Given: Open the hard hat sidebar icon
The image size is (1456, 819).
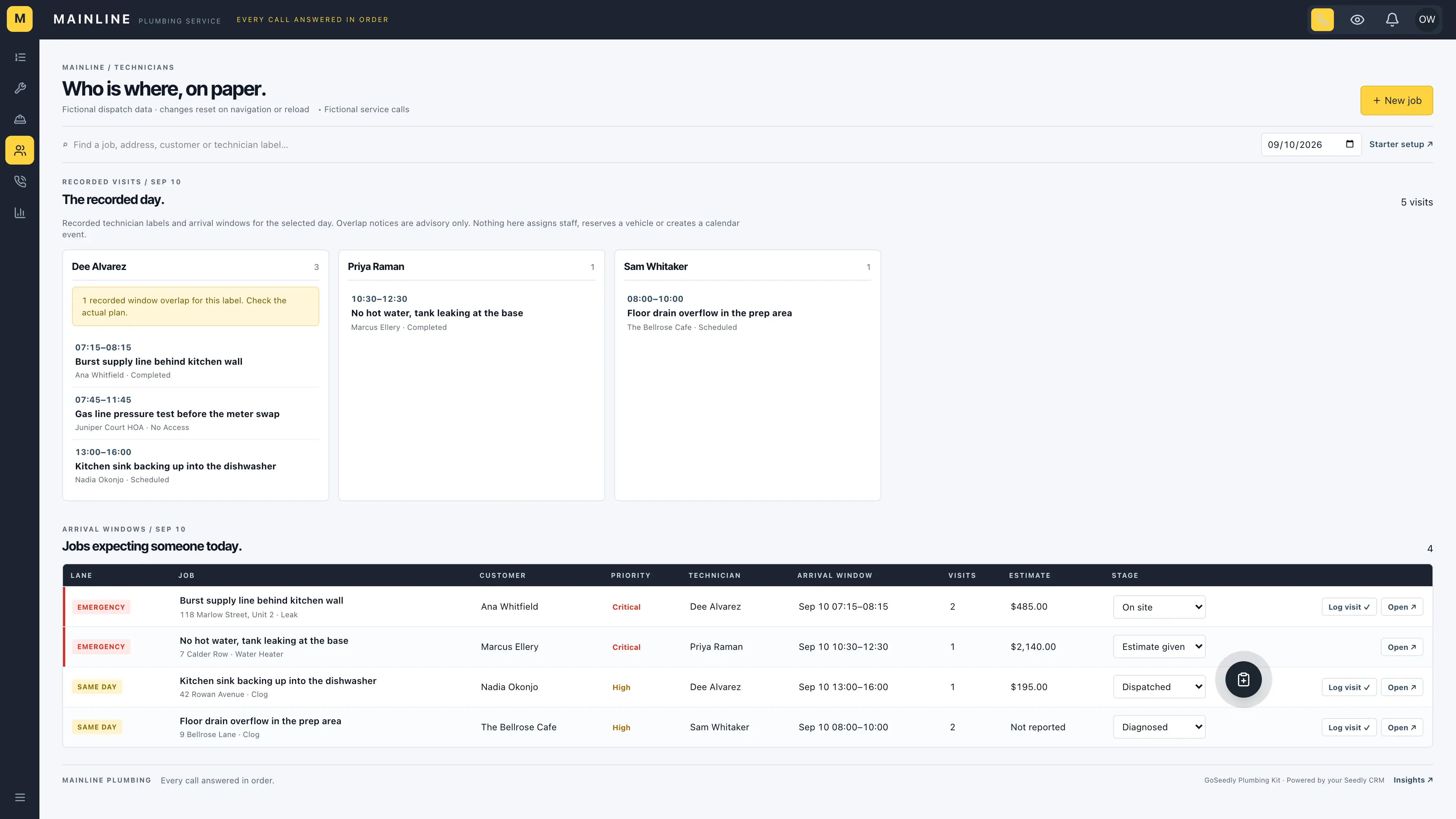Looking at the screenshot, I should click(x=20, y=119).
